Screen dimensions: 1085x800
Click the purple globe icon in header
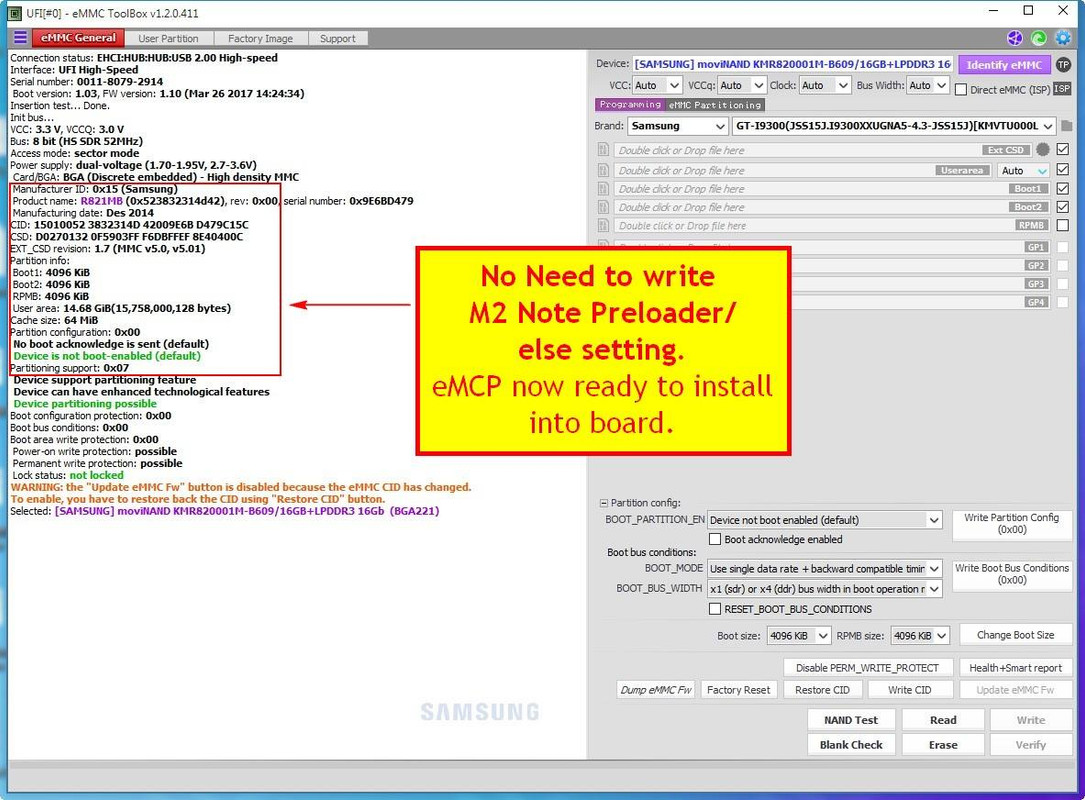pos(1014,38)
